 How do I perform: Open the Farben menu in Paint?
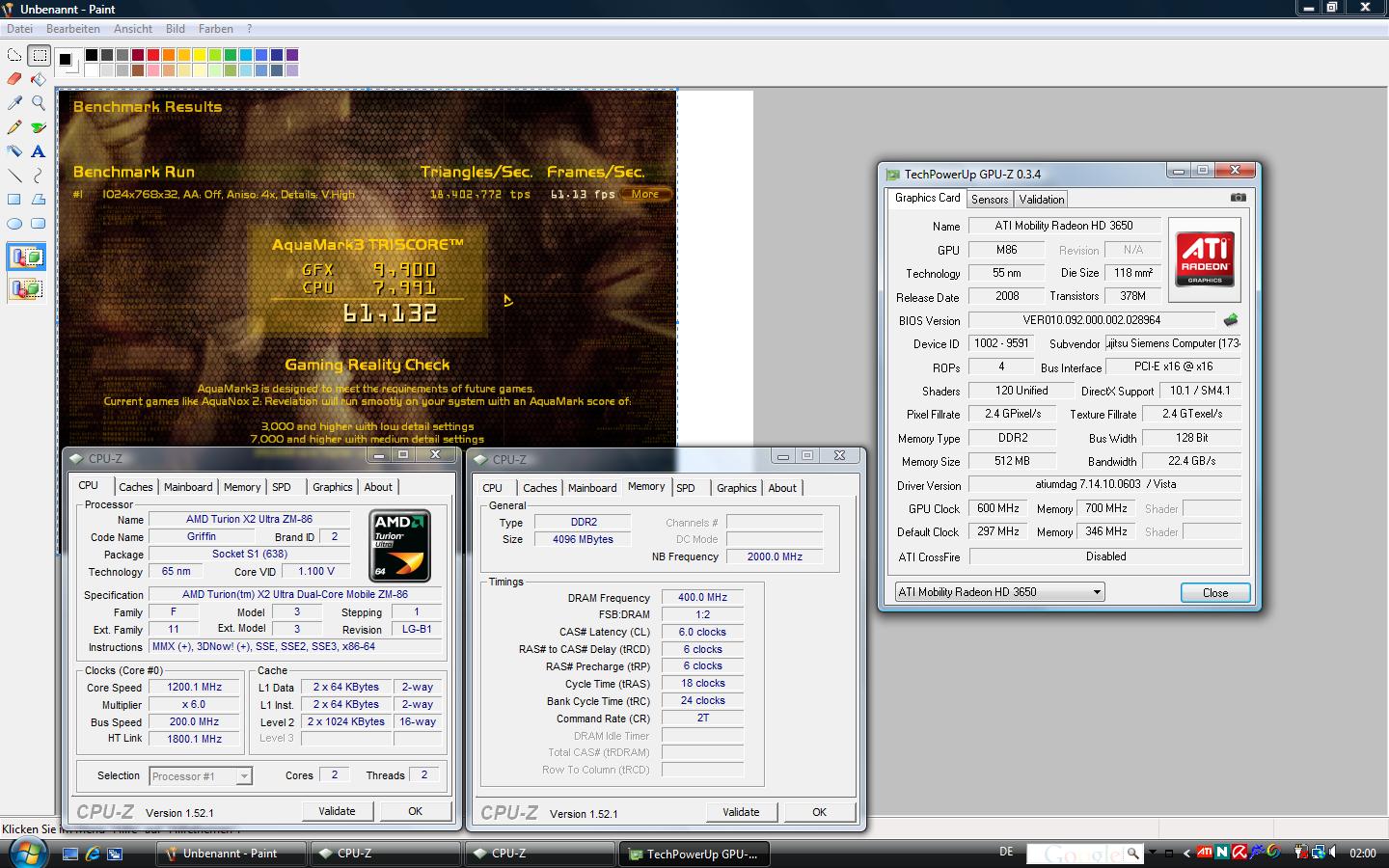click(216, 29)
